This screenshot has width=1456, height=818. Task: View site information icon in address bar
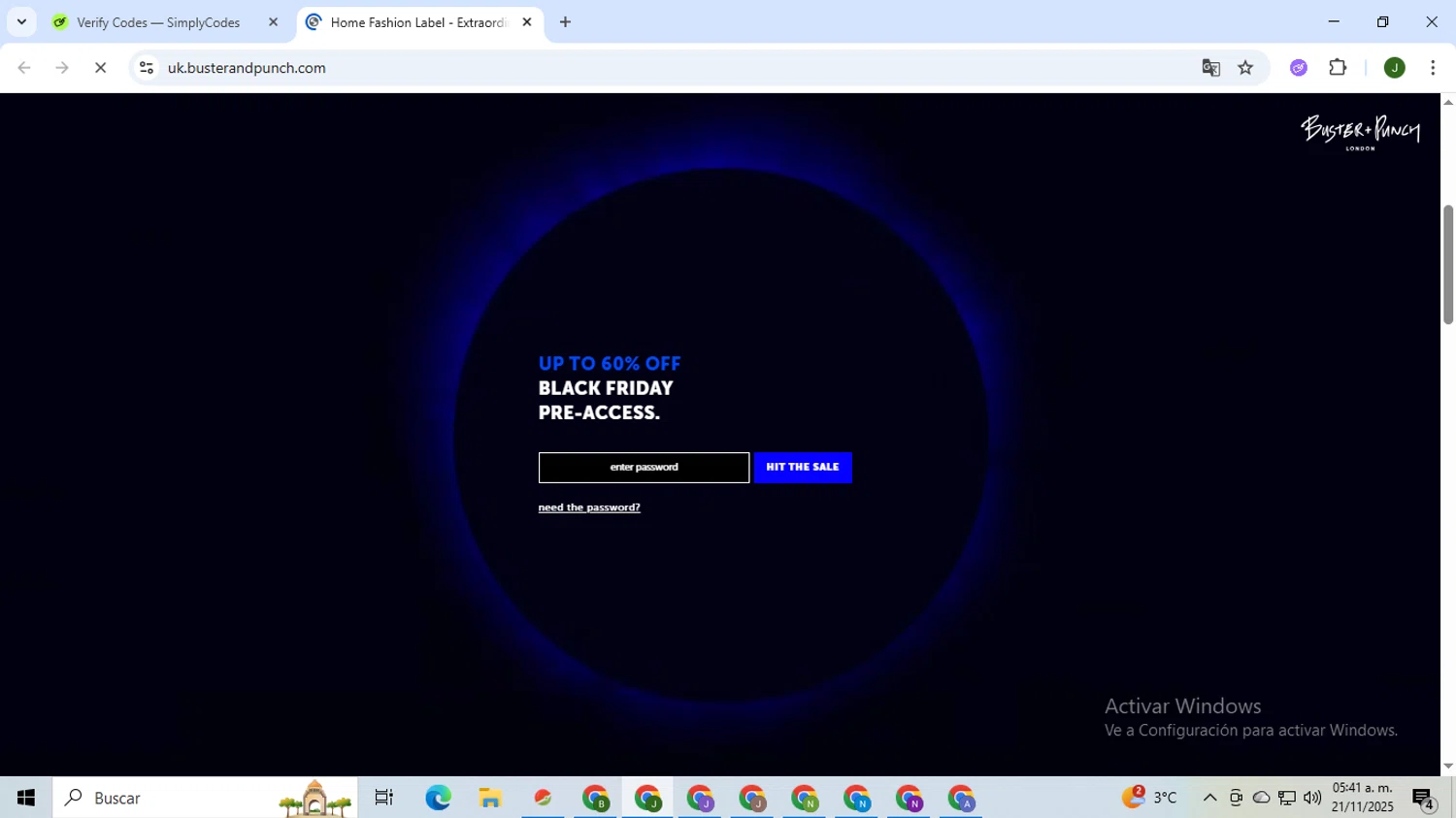[x=147, y=68]
